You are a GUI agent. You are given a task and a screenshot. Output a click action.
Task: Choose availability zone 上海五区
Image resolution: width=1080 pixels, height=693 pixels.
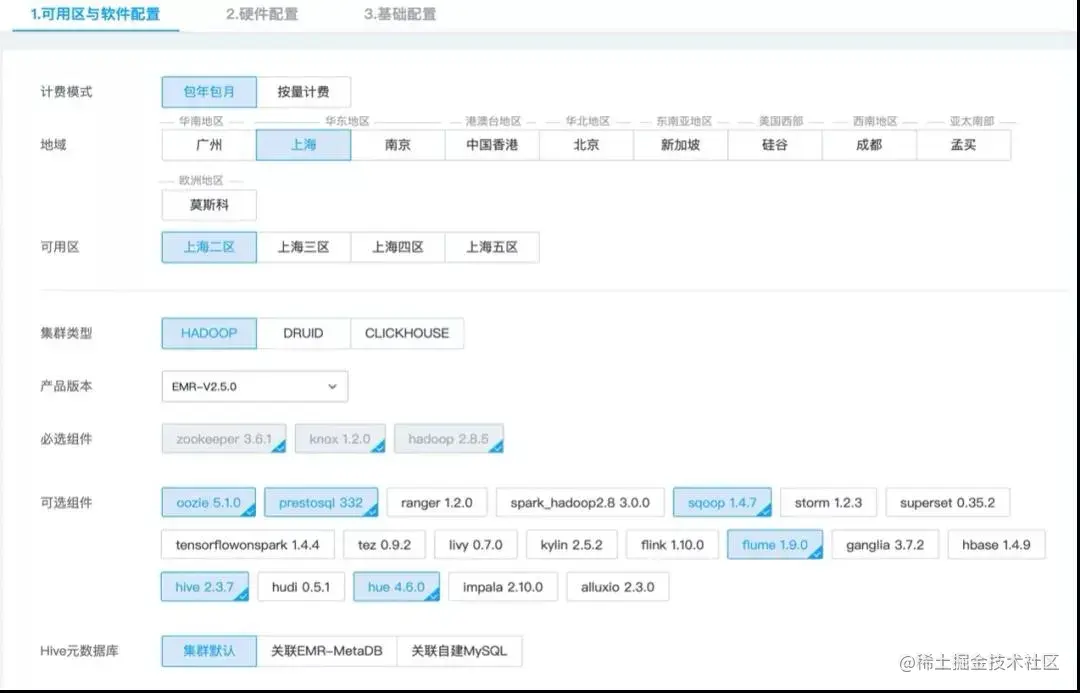click(x=494, y=247)
